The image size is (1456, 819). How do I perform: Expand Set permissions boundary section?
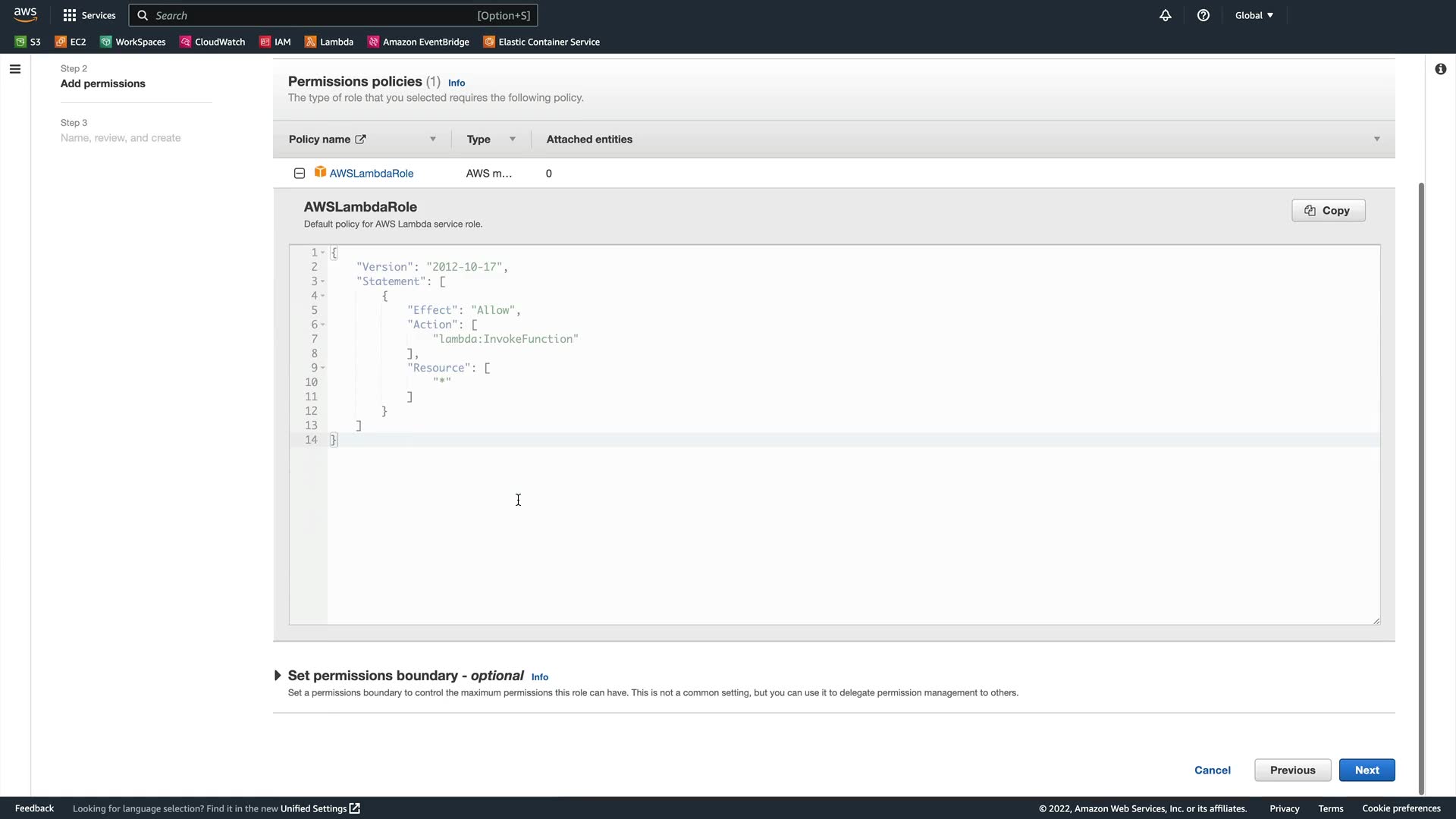[278, 676]
